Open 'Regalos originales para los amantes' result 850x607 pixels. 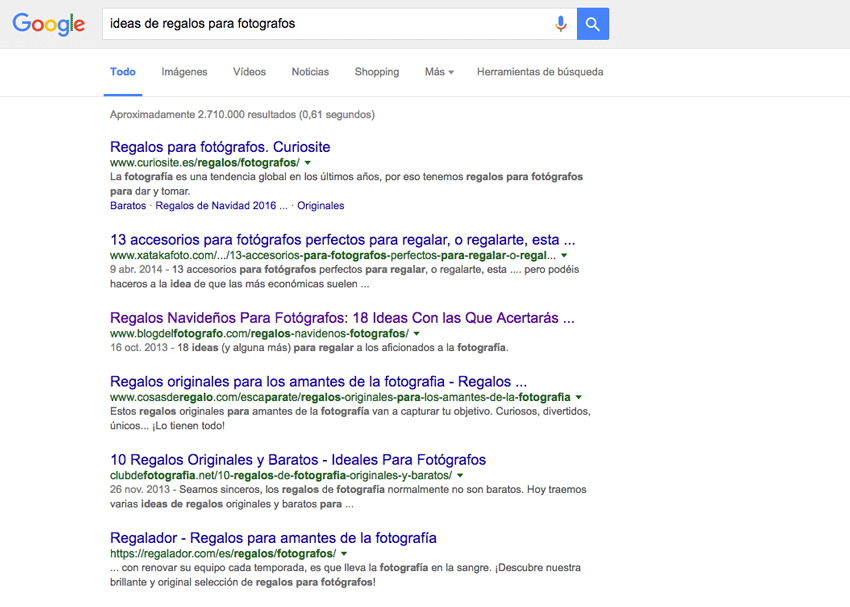pos(318,382)
